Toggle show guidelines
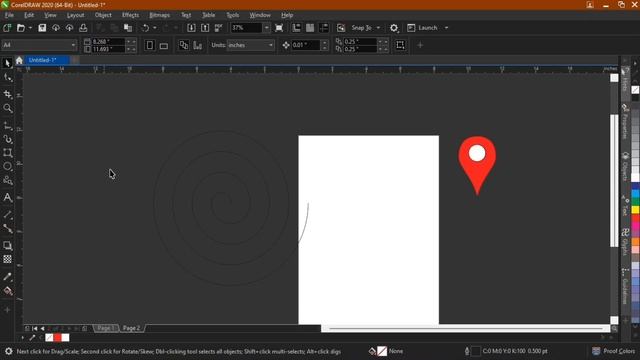Screen dimensions: 640x360 coord(324,28)
